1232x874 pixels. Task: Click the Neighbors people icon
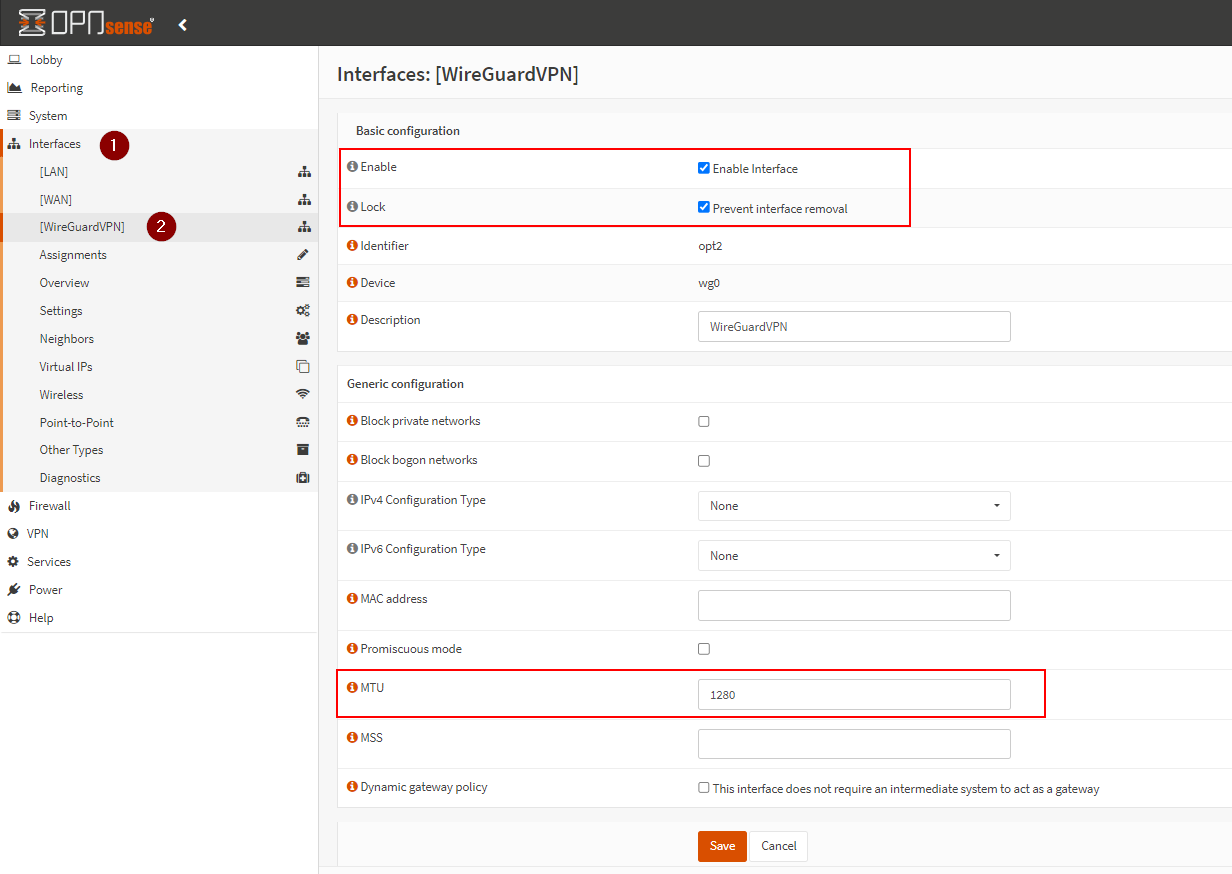303,339
